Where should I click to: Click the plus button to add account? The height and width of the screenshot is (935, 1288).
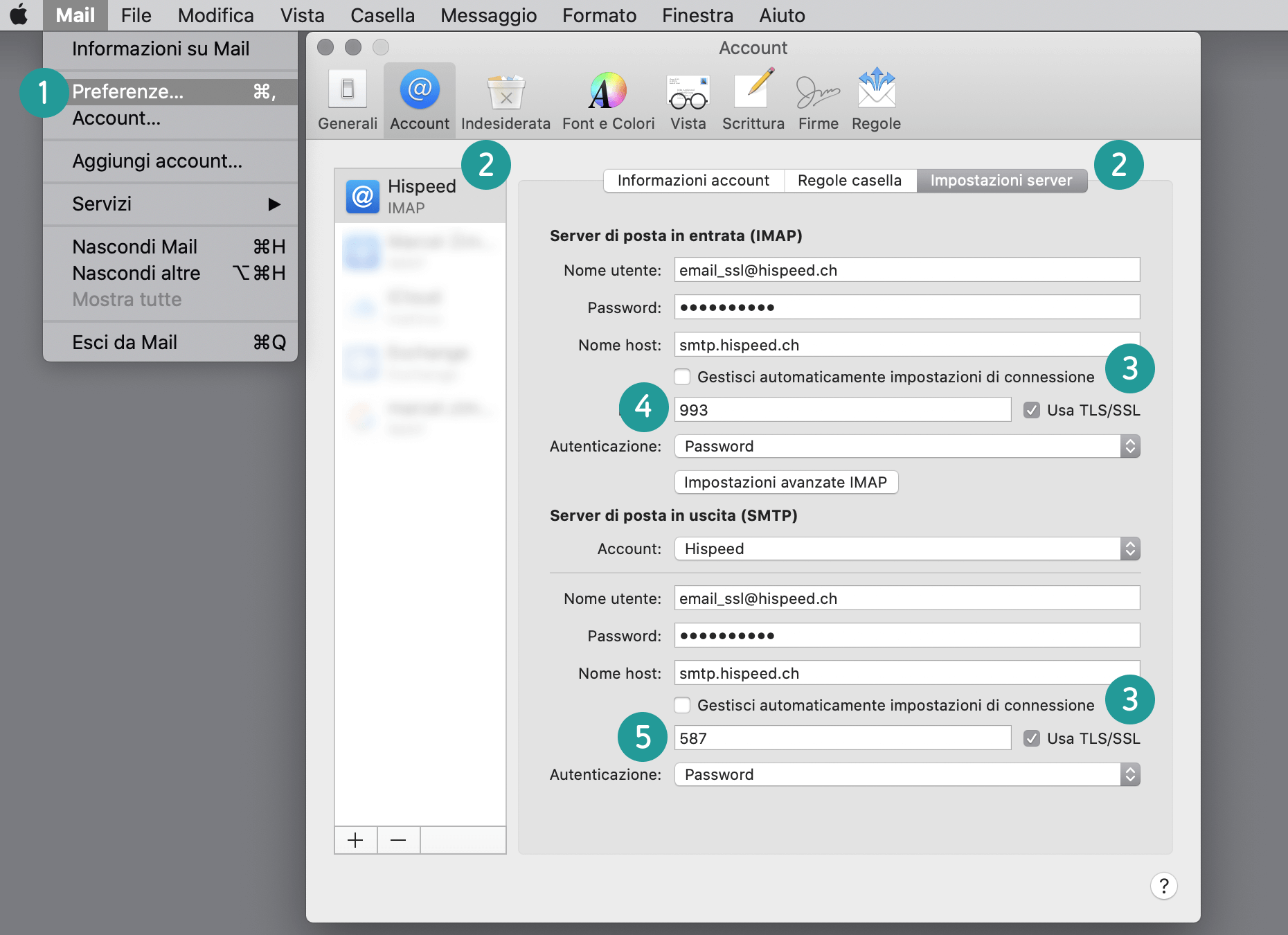pyautogui.click(x=355, y=840)
